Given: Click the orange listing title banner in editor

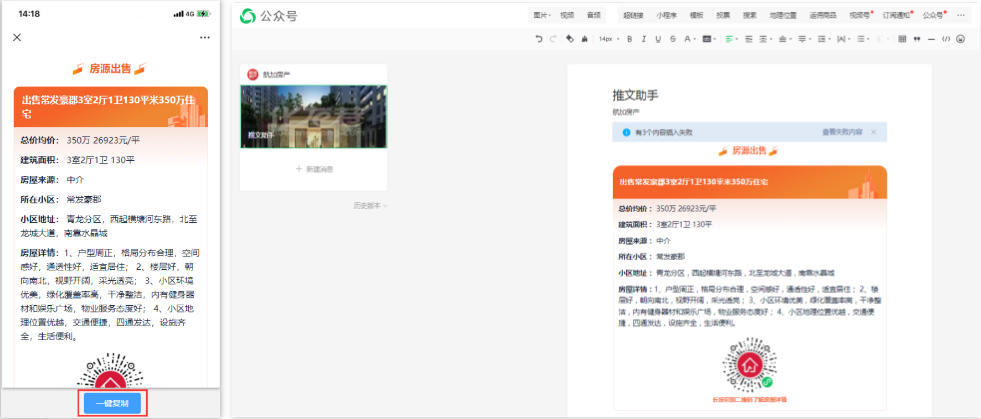Looking at the screenshot, I should coord(750,182).
